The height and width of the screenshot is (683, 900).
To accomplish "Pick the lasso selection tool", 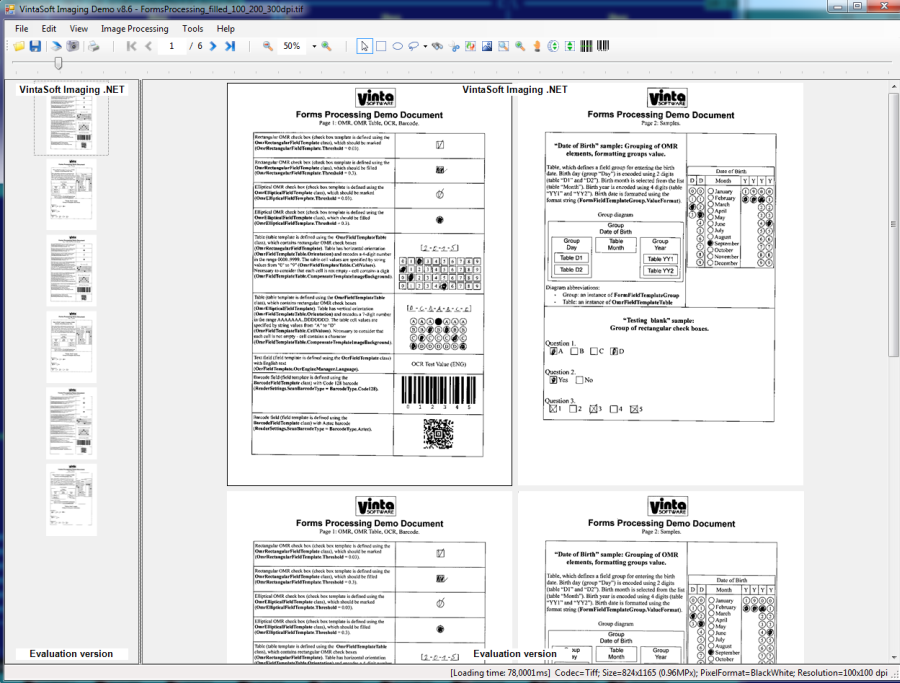I will point(413,46).
